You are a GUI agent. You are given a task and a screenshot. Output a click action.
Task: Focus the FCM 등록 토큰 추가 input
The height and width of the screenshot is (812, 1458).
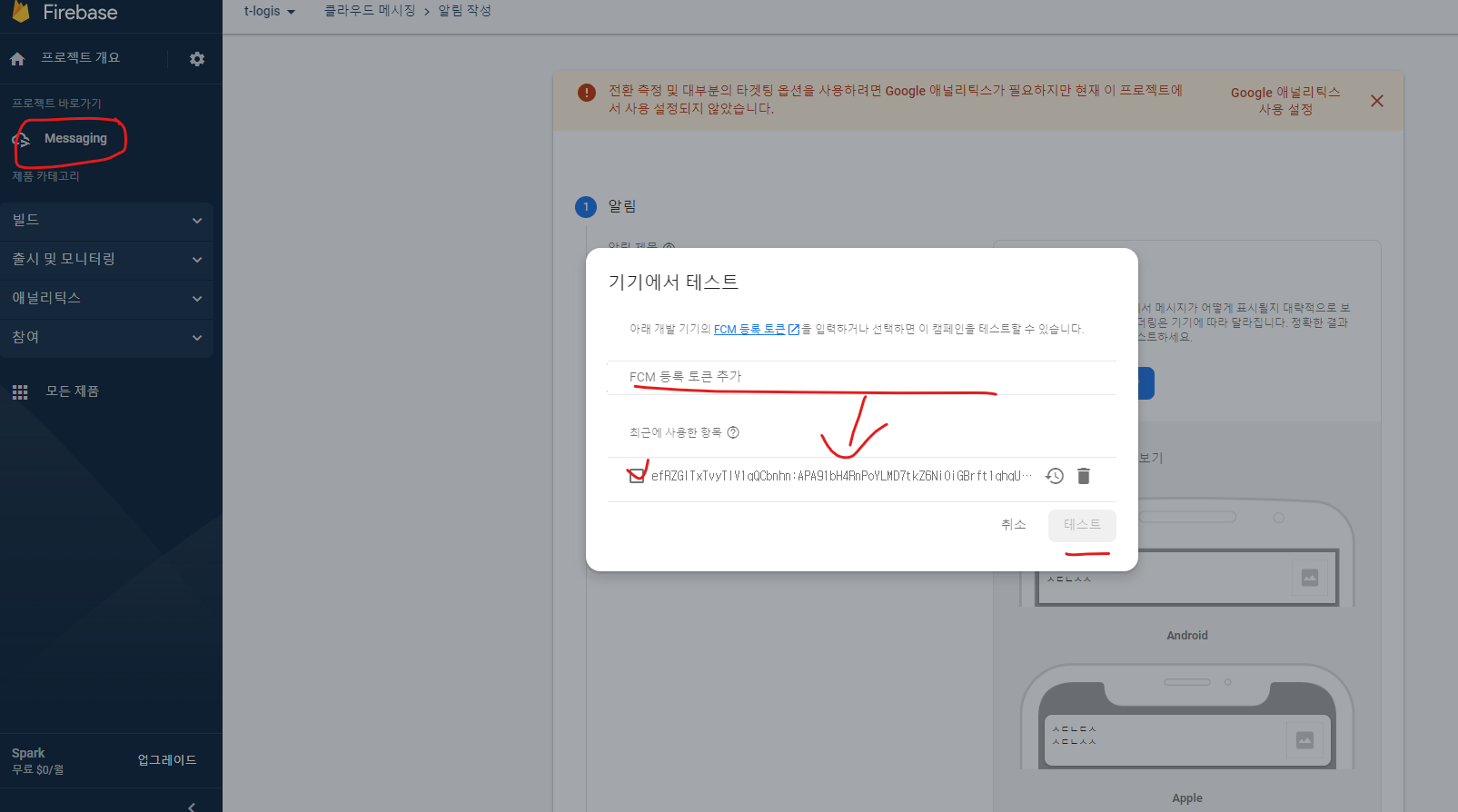pyautogui.click(x=861, y=377)
